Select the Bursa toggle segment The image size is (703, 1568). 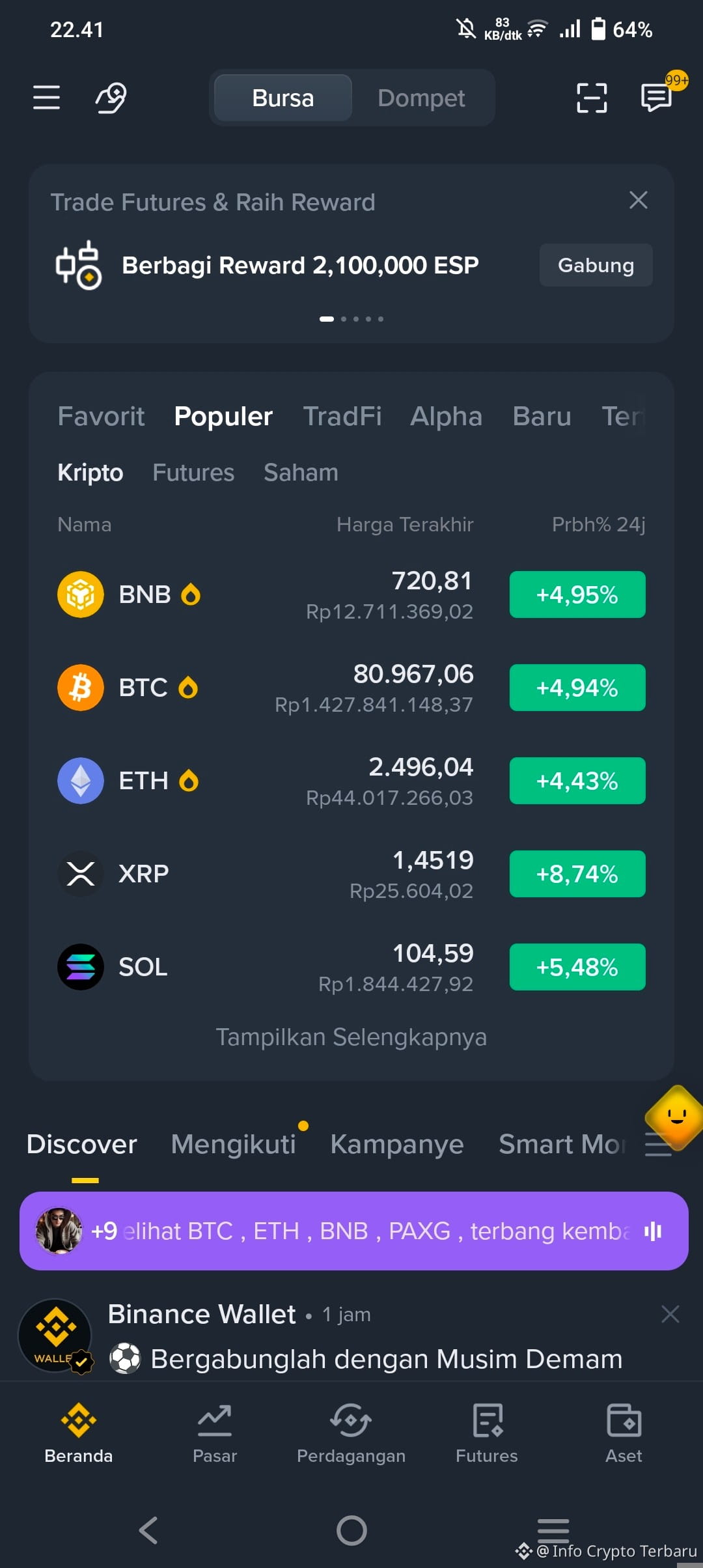pos(283,98)
